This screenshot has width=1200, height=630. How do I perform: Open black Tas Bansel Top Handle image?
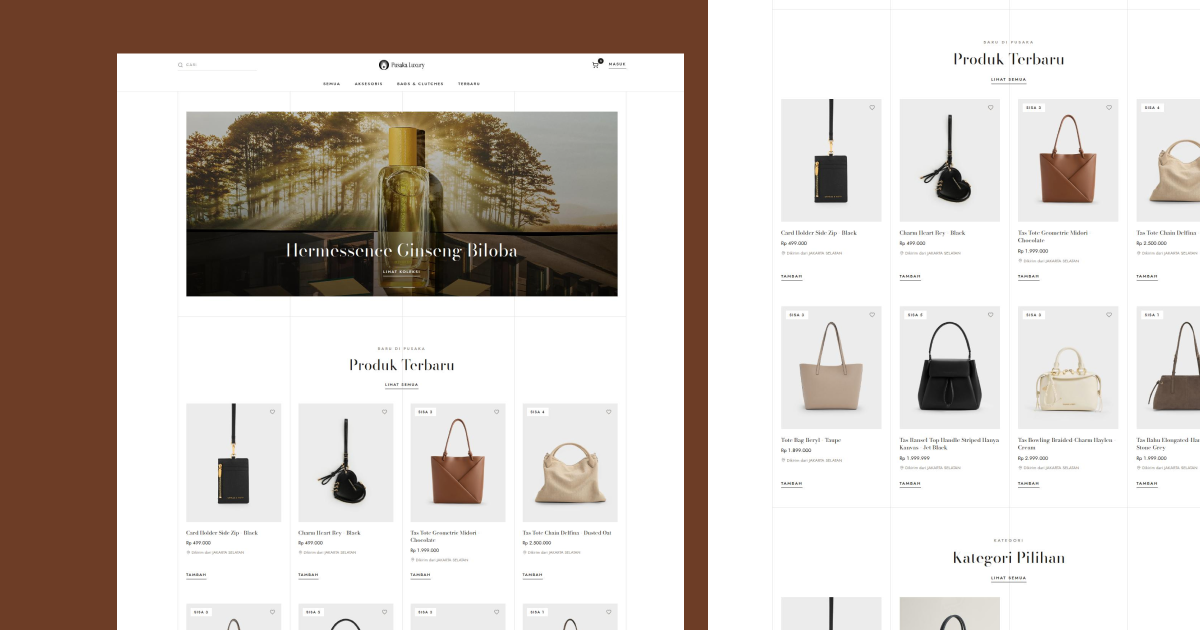pyautogui.click(x=949, y=367)
